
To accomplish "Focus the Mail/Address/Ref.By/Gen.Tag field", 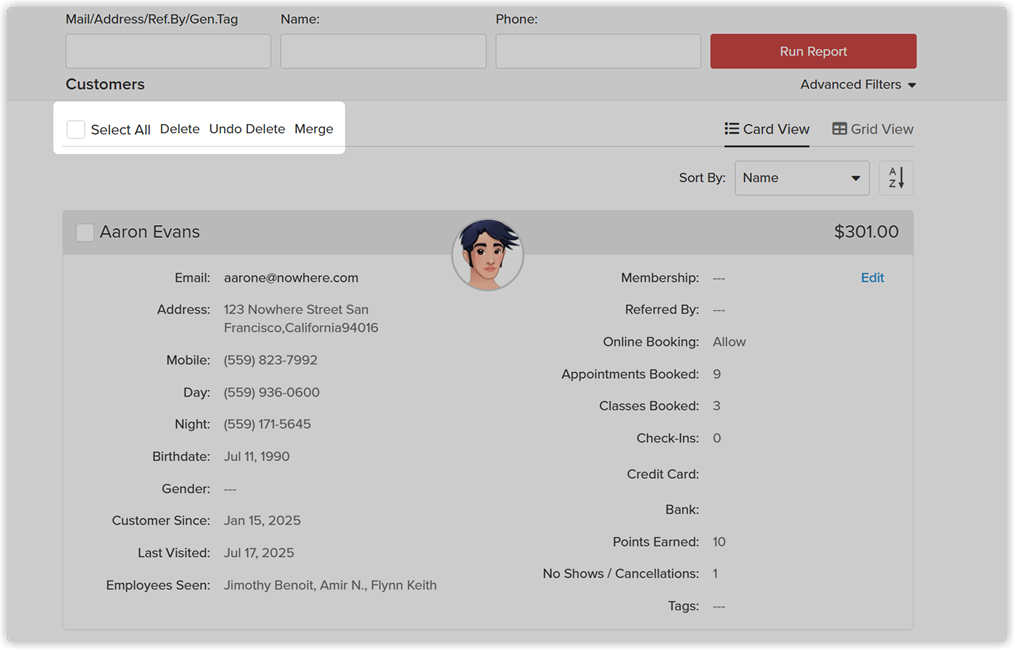I will (168, 51).
